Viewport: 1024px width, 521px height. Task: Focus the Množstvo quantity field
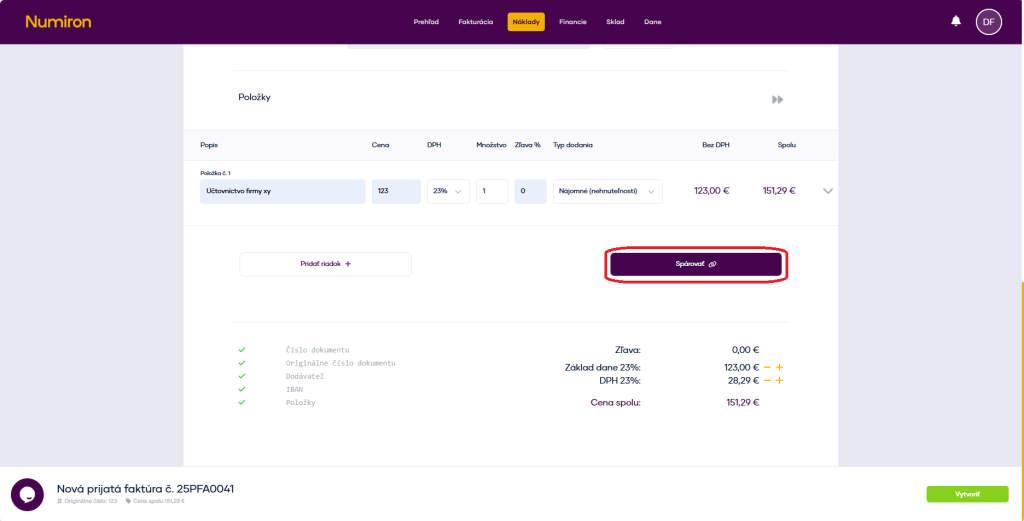[x=491, y=191]
